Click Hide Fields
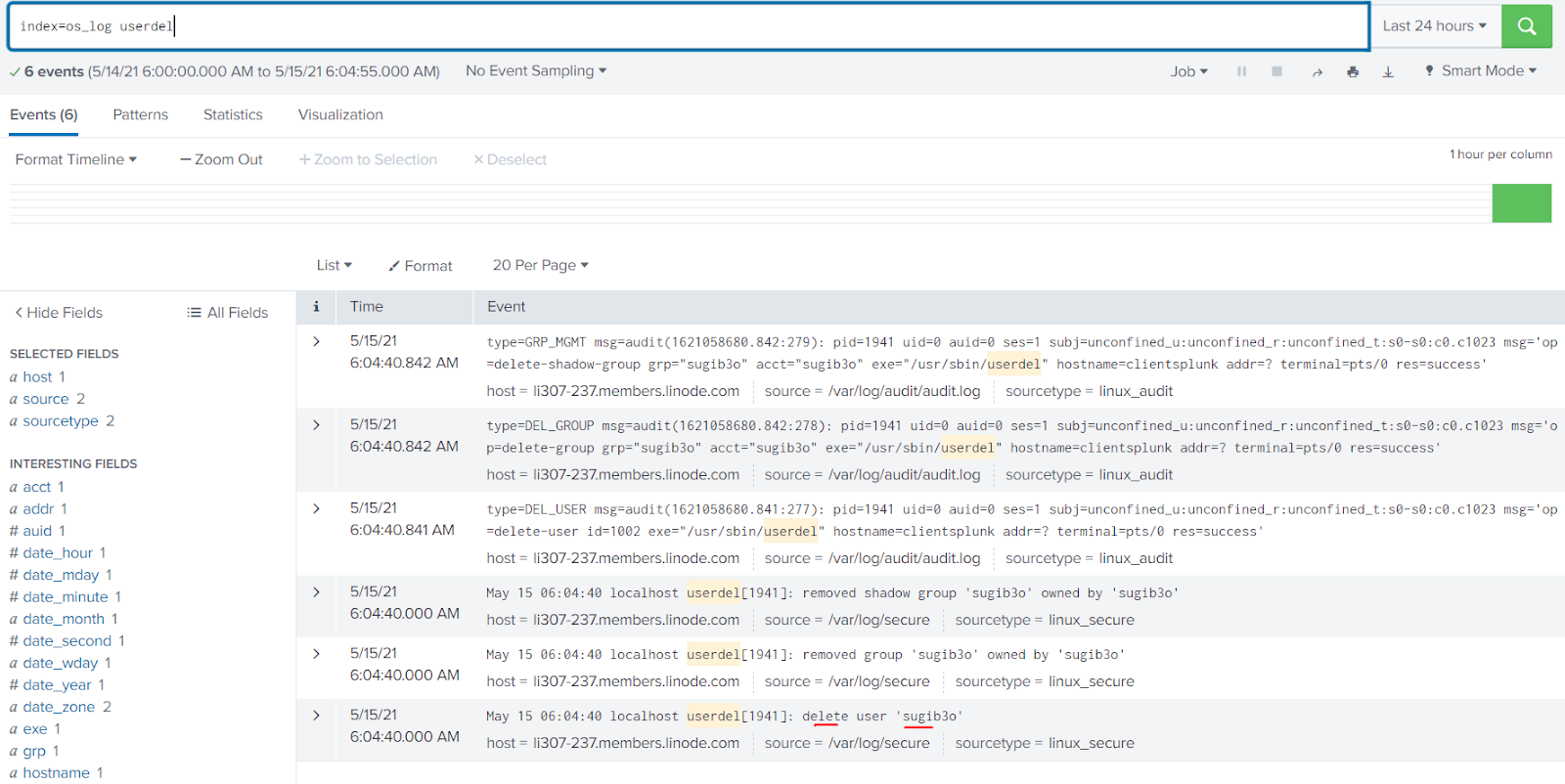Viewport: 1565px width, 784px height. coord(59,313)
